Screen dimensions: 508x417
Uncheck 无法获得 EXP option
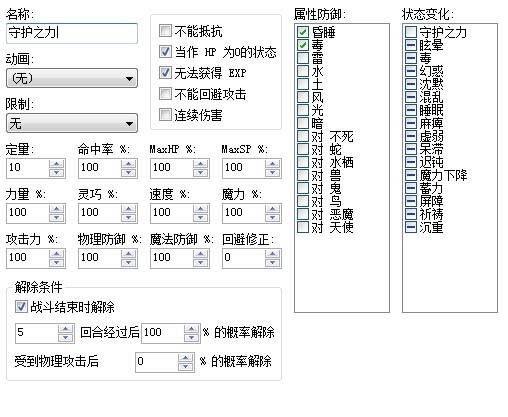coord(165,73)
